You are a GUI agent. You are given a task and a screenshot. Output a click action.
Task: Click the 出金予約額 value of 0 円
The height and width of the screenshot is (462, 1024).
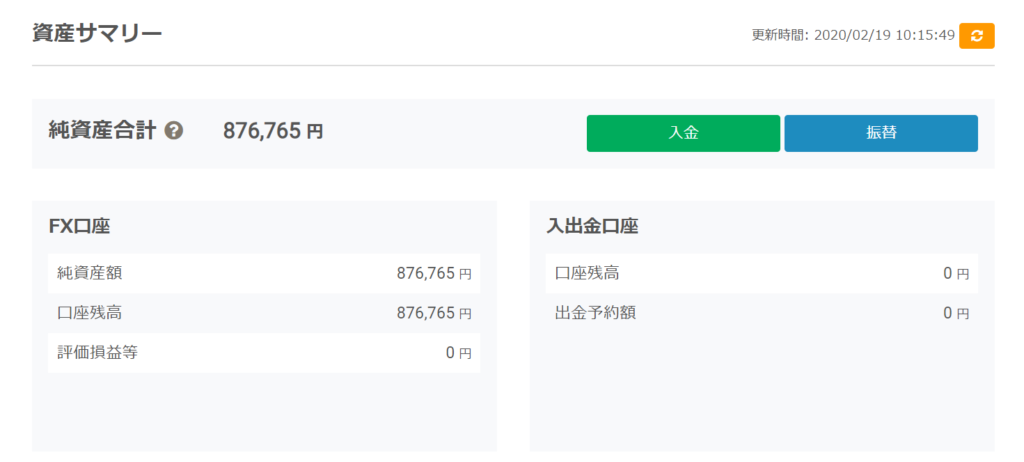(955, 313)
